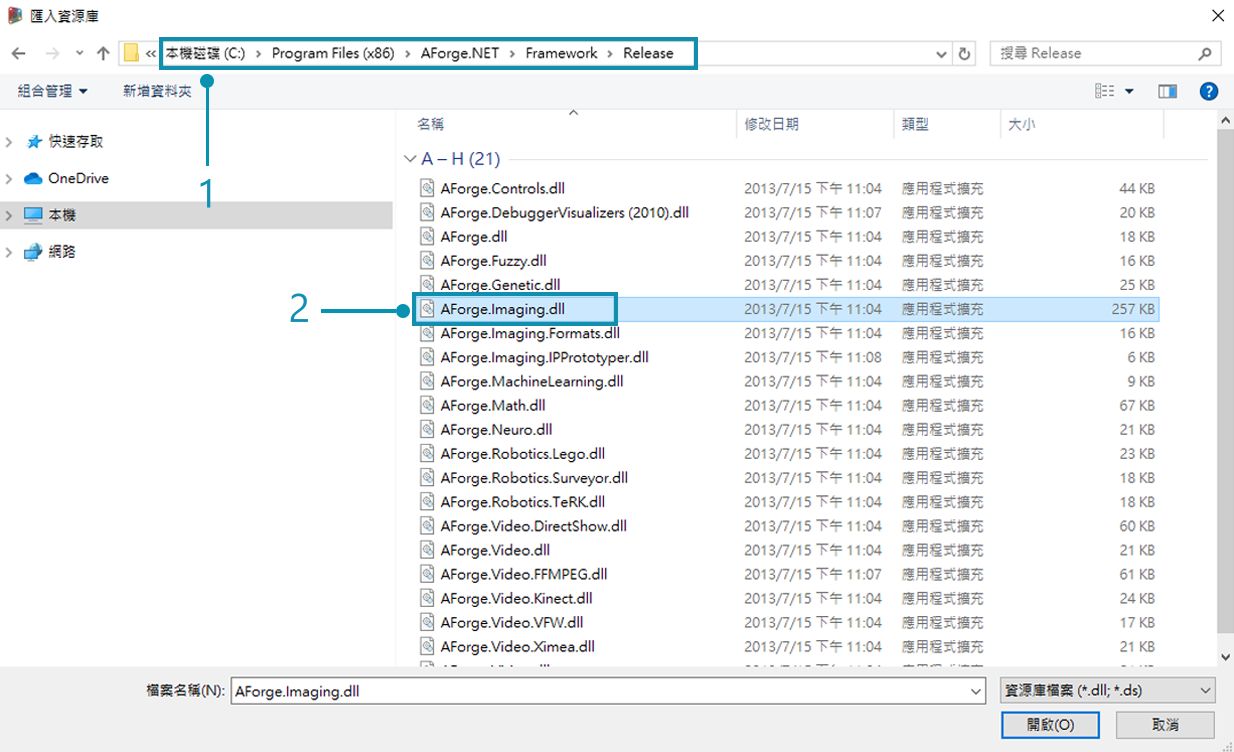Click the AForge.Video.VFW.dll file name
Viewport: 1234px width, 752px height.
pyautogui.click(x=512, y=622)
